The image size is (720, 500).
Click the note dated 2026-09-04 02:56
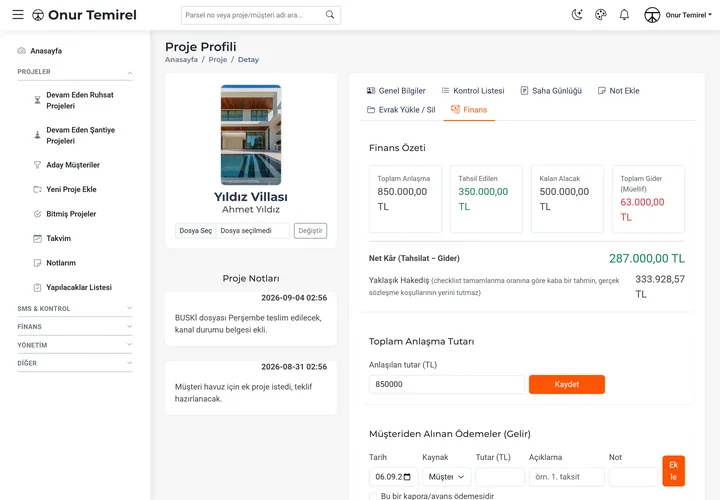tap(251, 319)
